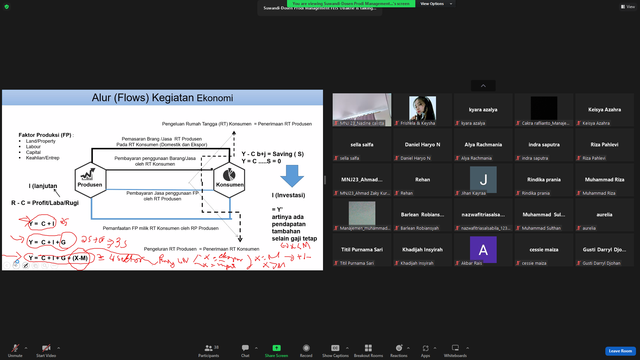
Task: Click the Rindika prania participant tile
Action: click(x=544, y=180)
